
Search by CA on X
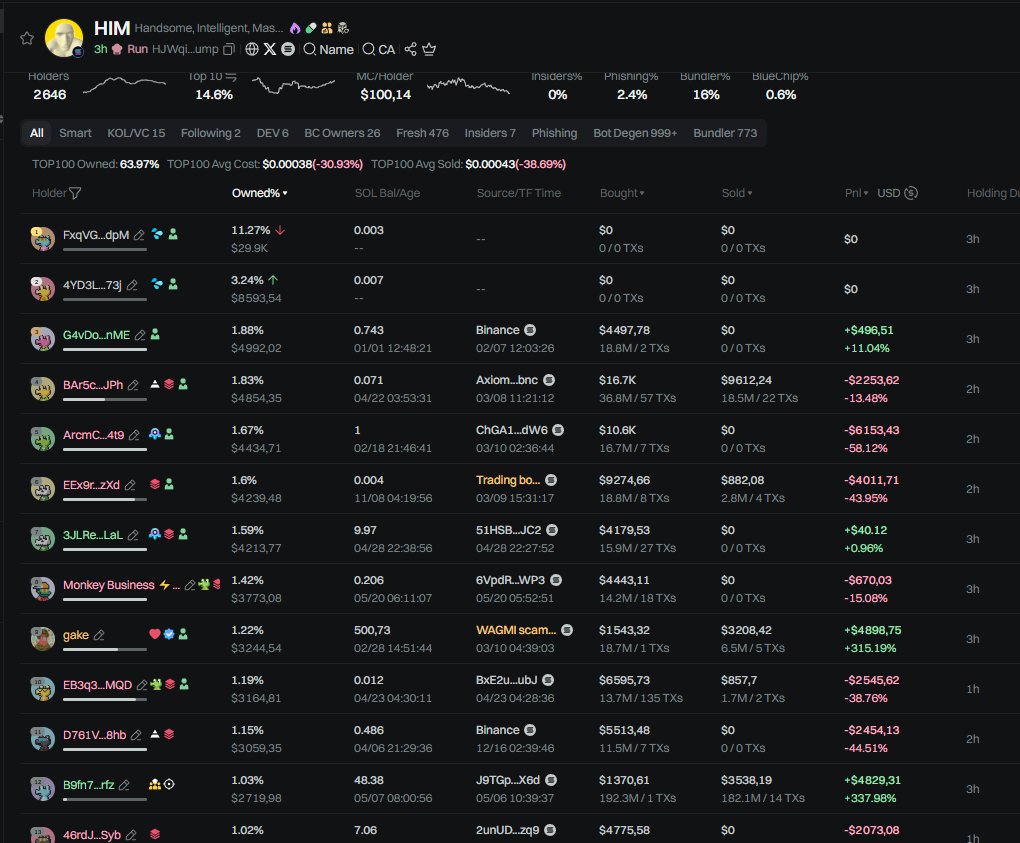[x=379, y=49]
